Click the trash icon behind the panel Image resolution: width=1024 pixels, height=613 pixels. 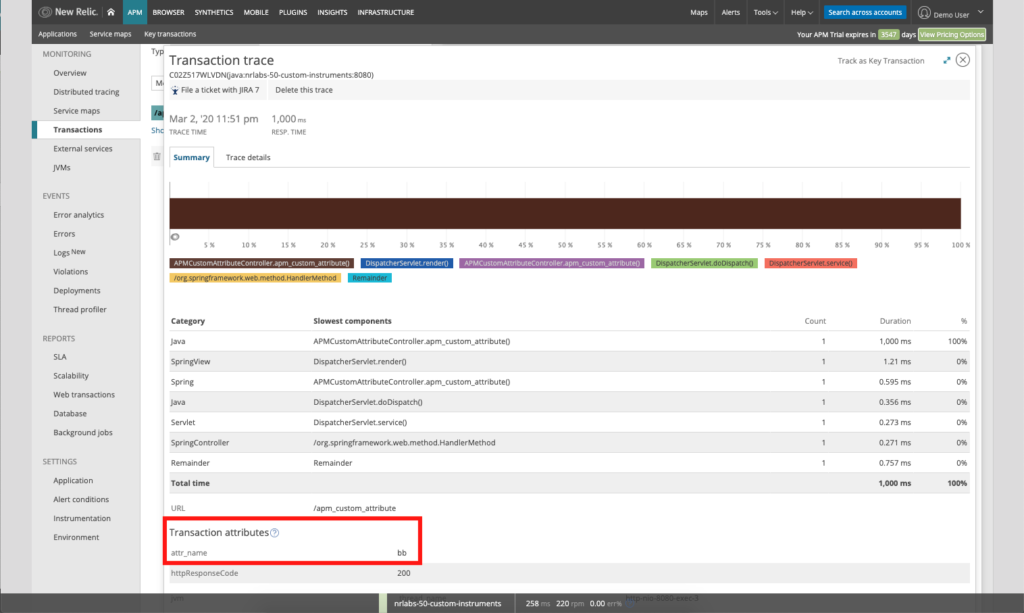[x=157, y=156]
